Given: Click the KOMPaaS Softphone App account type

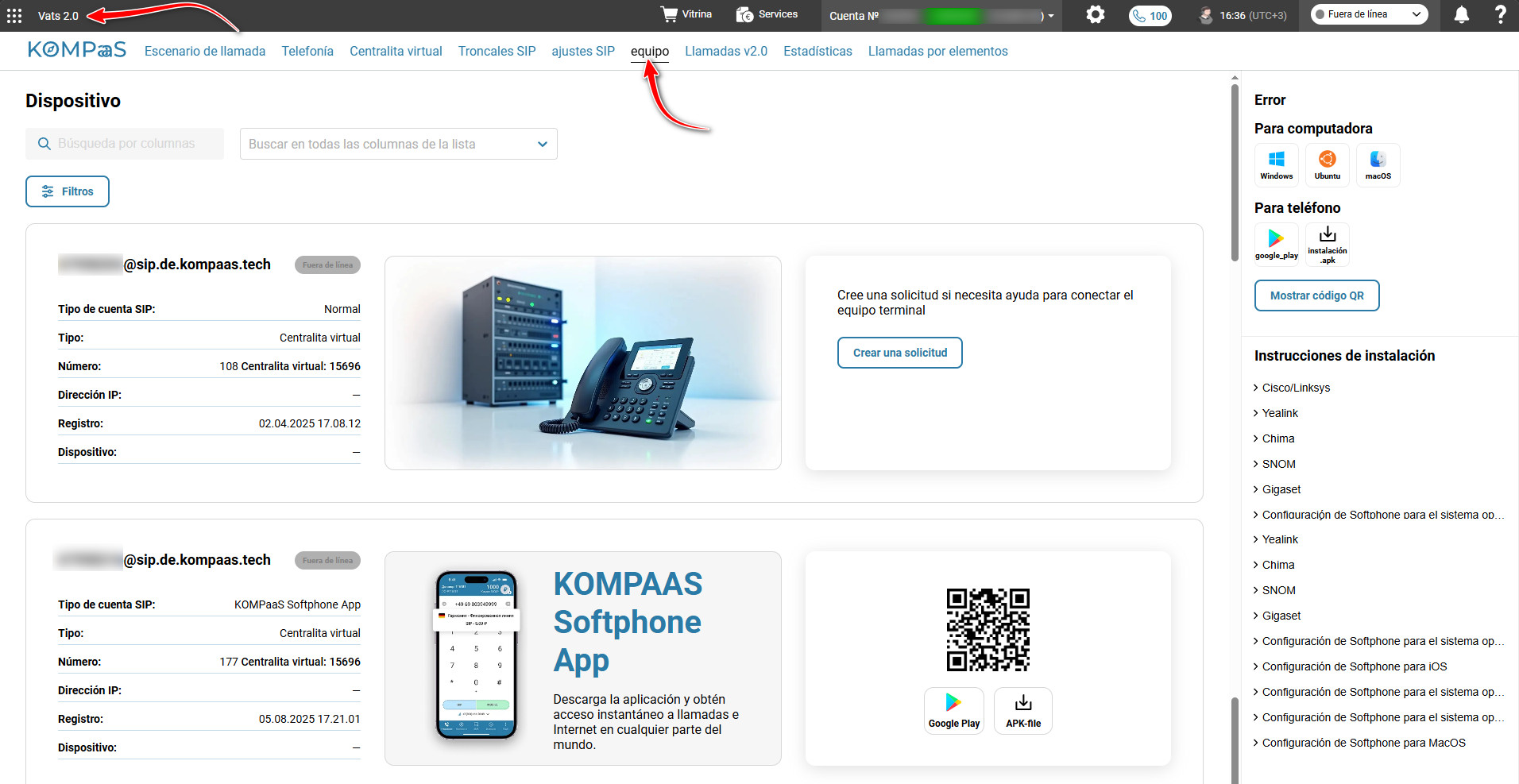Looking at the screenshot, I should (297, 604).
